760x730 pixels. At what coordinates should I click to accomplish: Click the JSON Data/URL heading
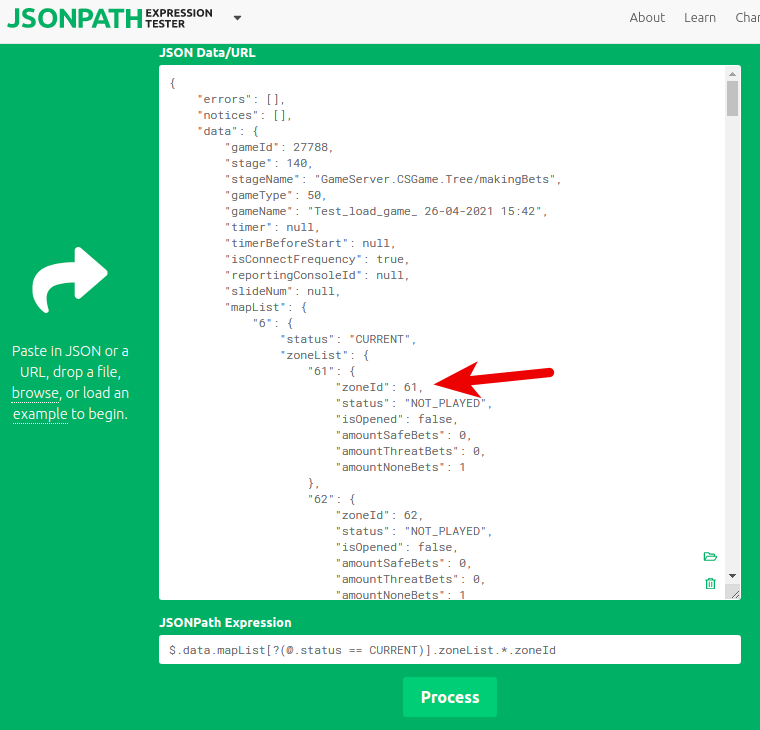click(207, 53)
